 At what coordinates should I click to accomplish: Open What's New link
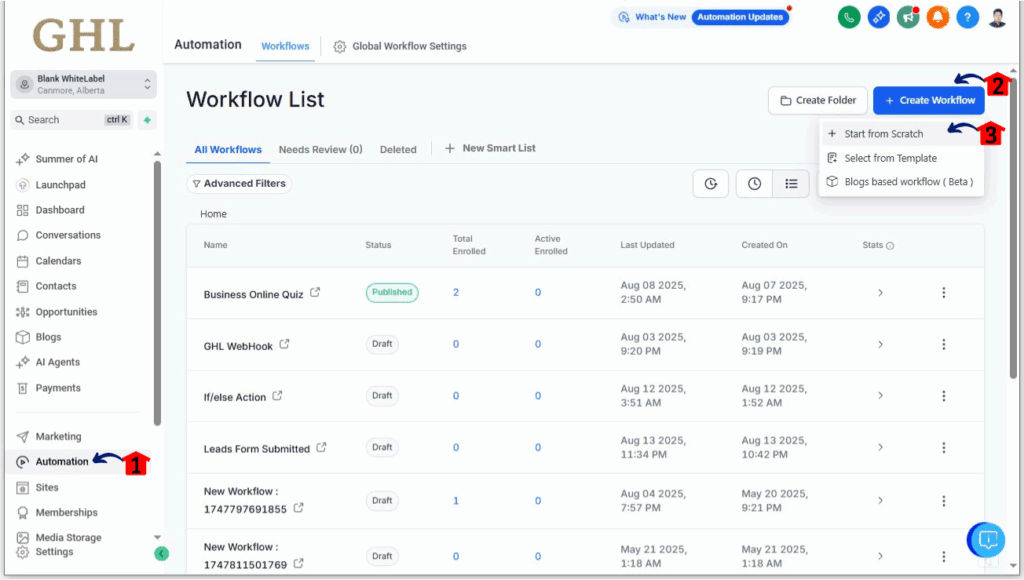point(652,17)
